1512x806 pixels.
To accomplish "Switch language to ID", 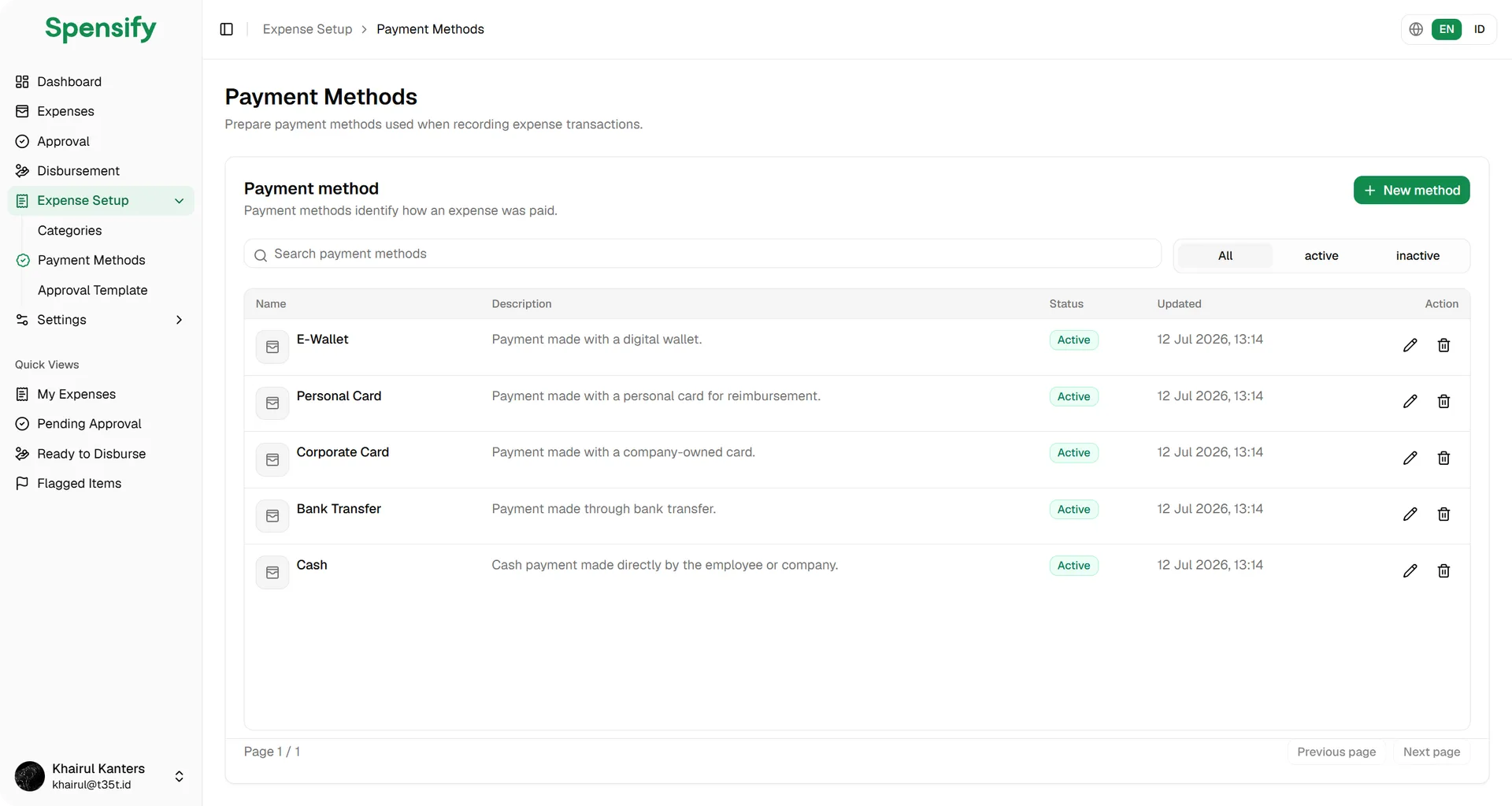I will tap(1480, 29).
